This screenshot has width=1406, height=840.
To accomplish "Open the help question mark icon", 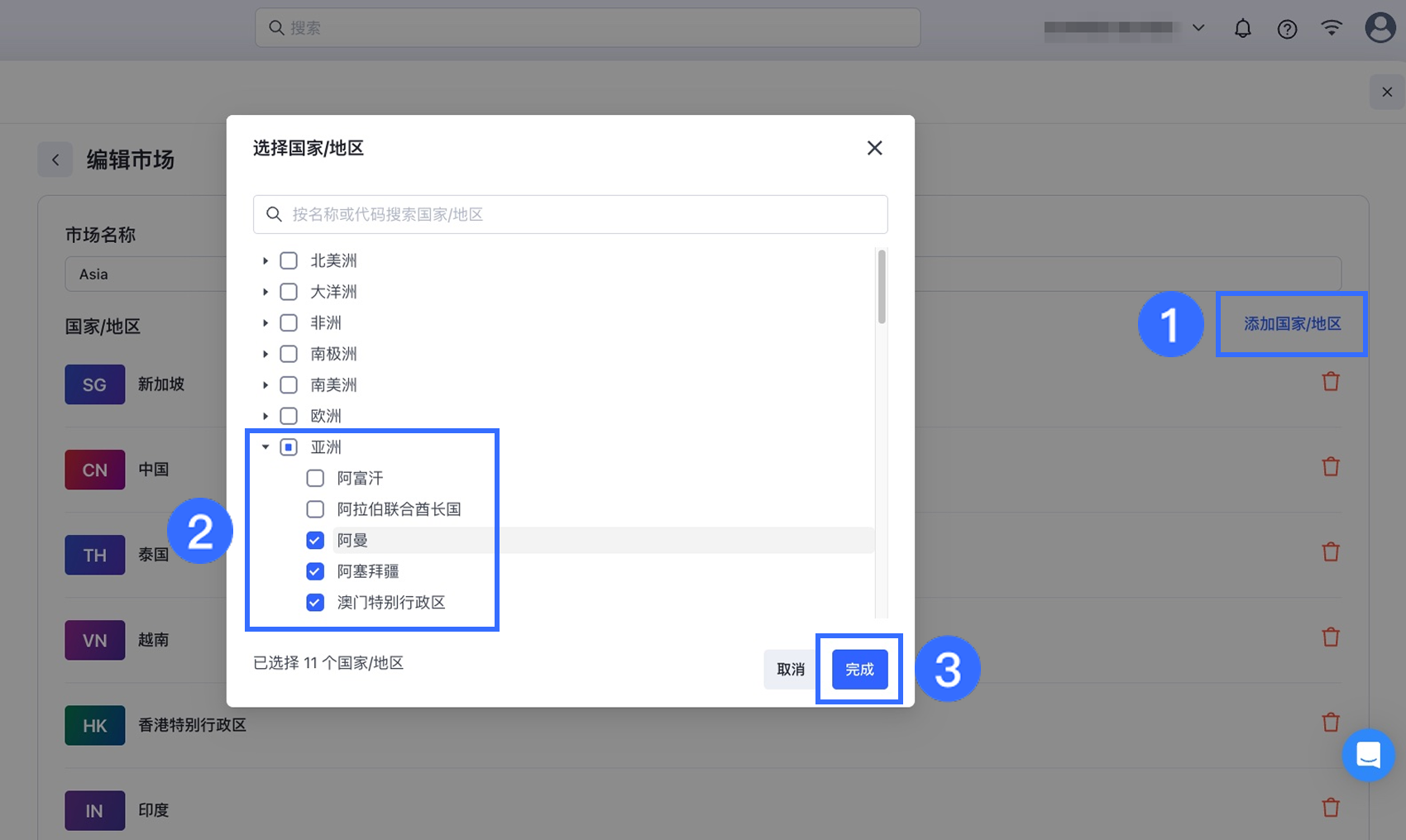I will [1287, 29].
